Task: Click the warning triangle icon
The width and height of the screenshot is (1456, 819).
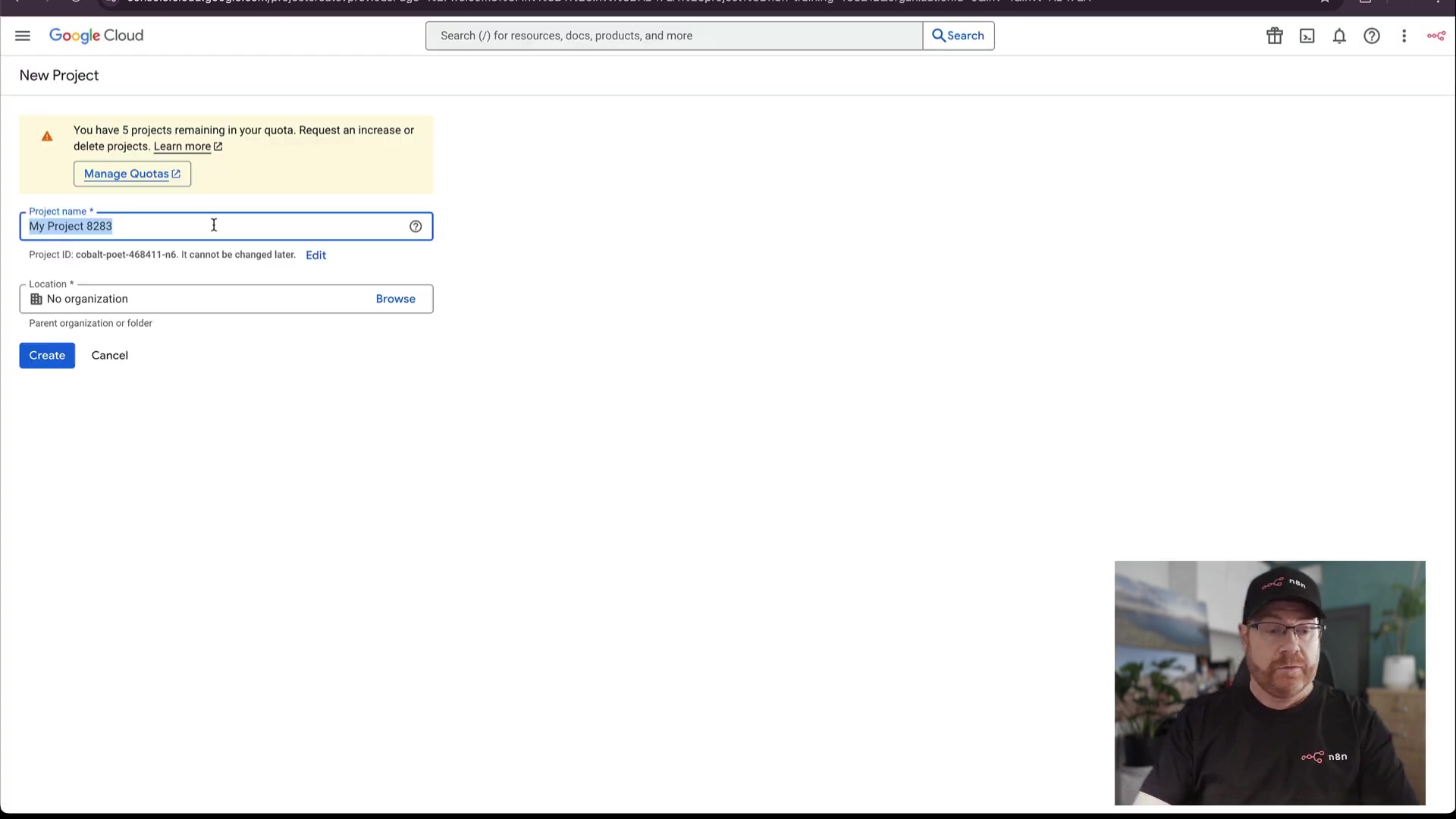Action: point(47,136)
